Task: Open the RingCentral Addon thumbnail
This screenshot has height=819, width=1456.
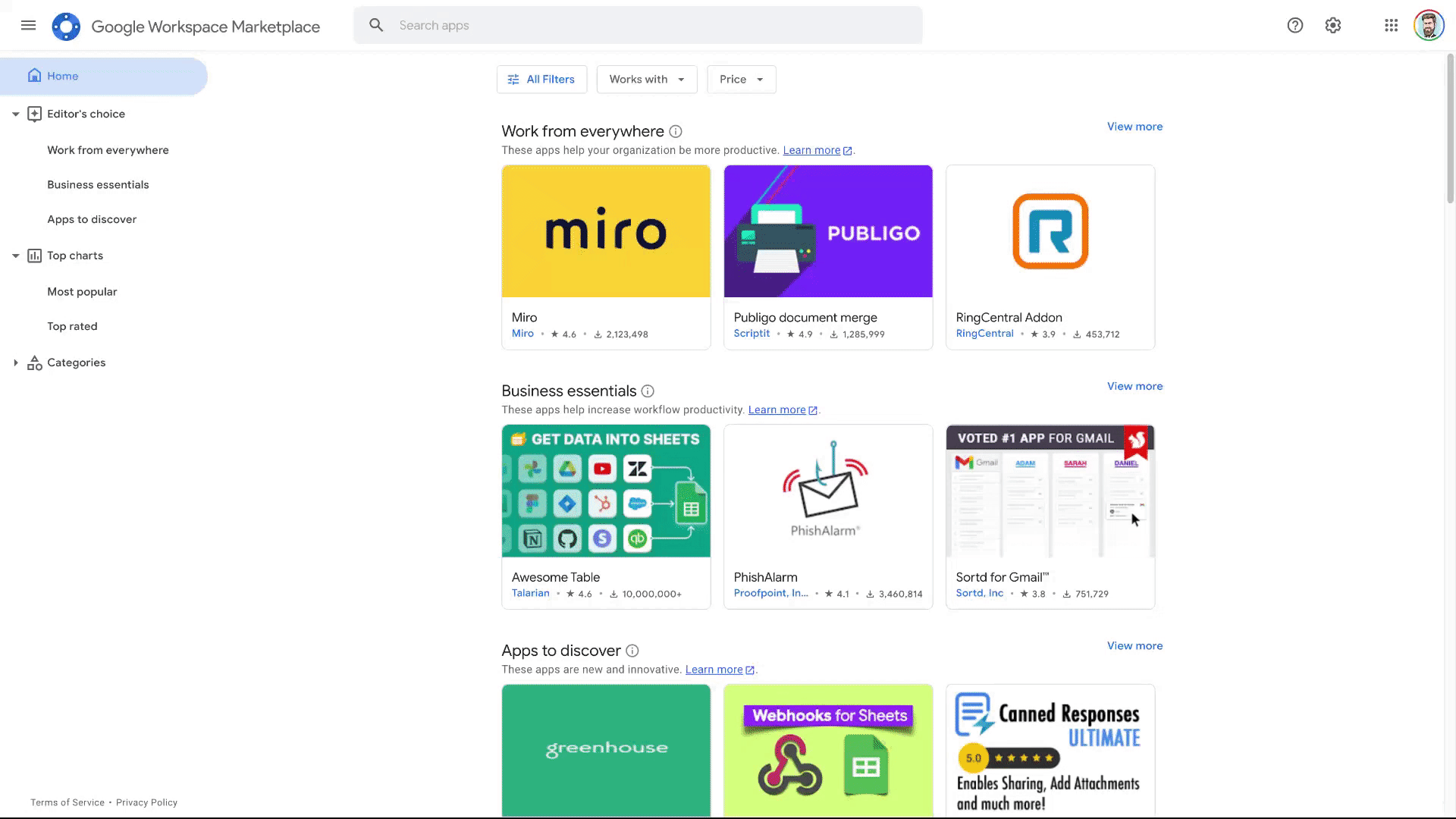Action: pyautogui.click(x=1050, y=231)
